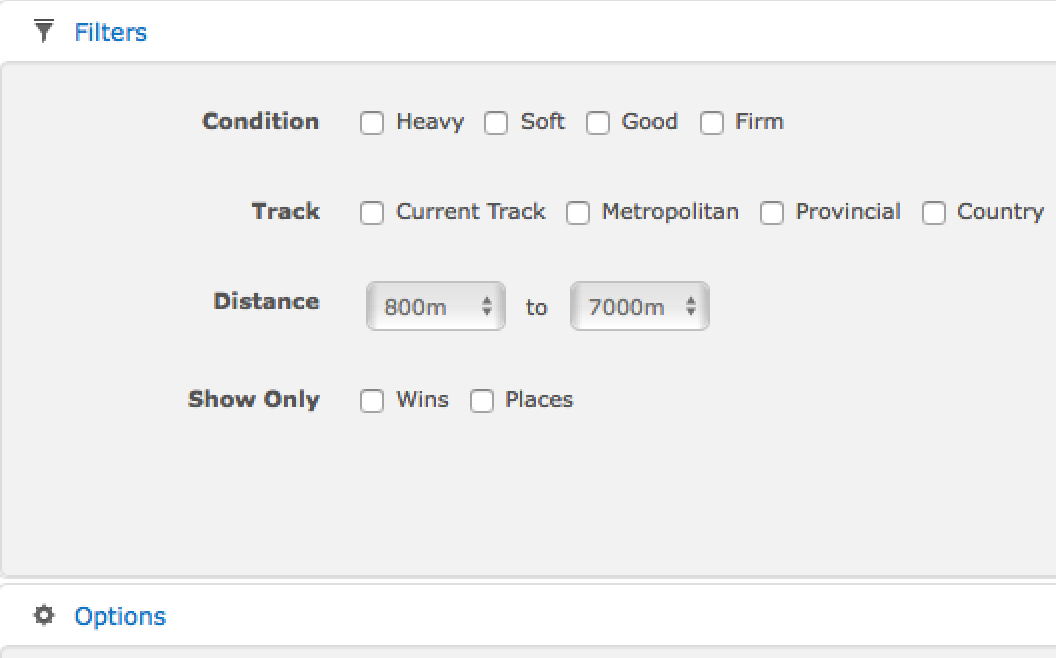
Task: Click the Places label text
Action: click(x=539, y=400)
